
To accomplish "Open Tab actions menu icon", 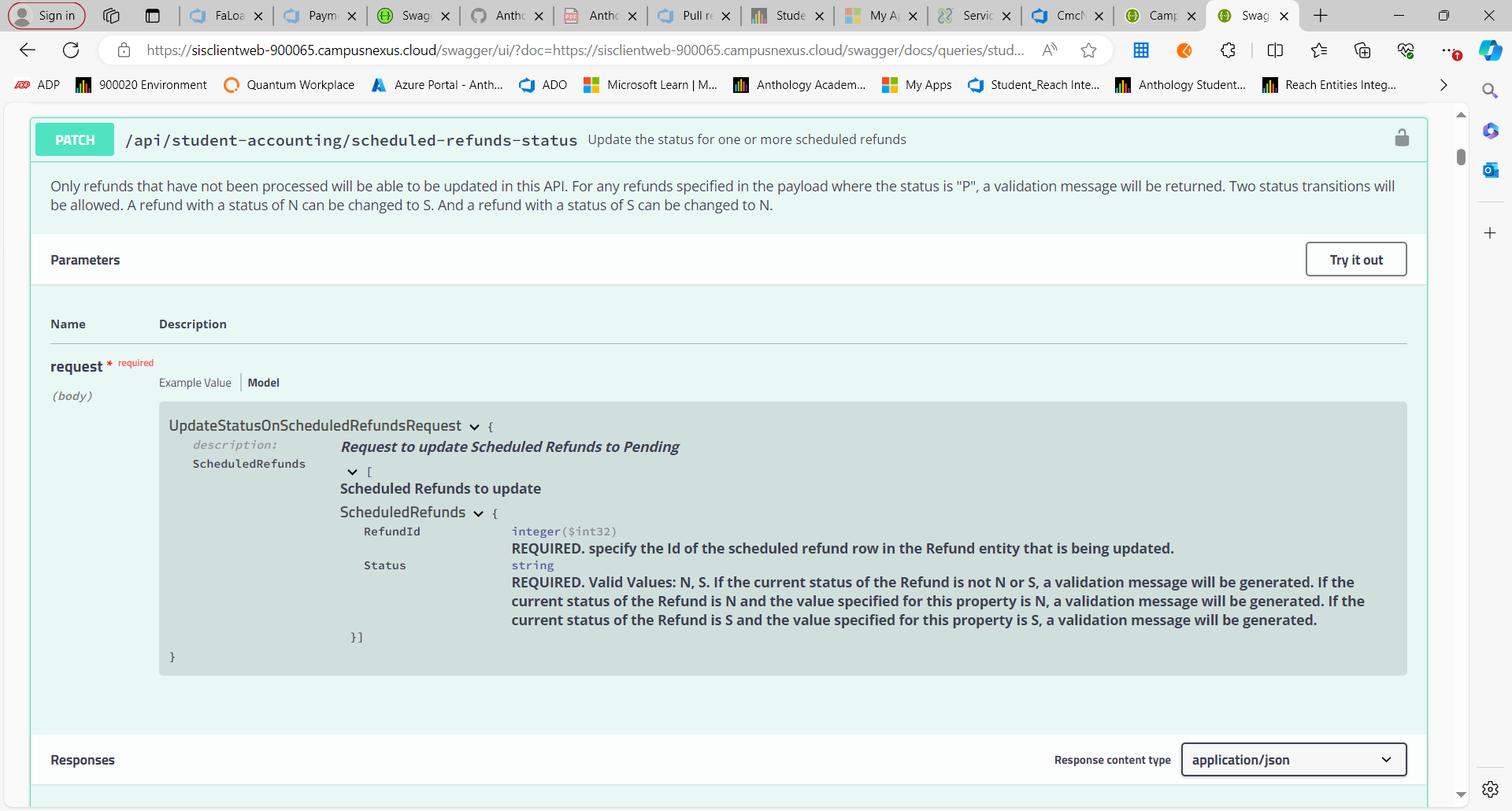I will point(153,16).
